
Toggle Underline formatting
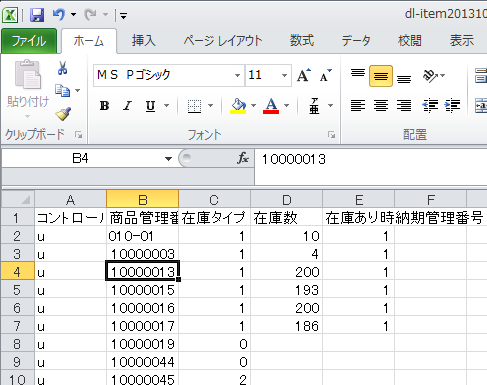click(150, 106)
